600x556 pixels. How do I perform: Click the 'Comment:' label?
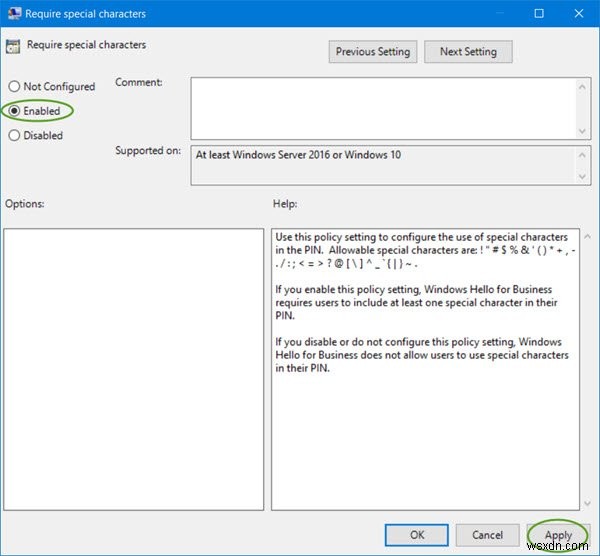coord(139,82)
